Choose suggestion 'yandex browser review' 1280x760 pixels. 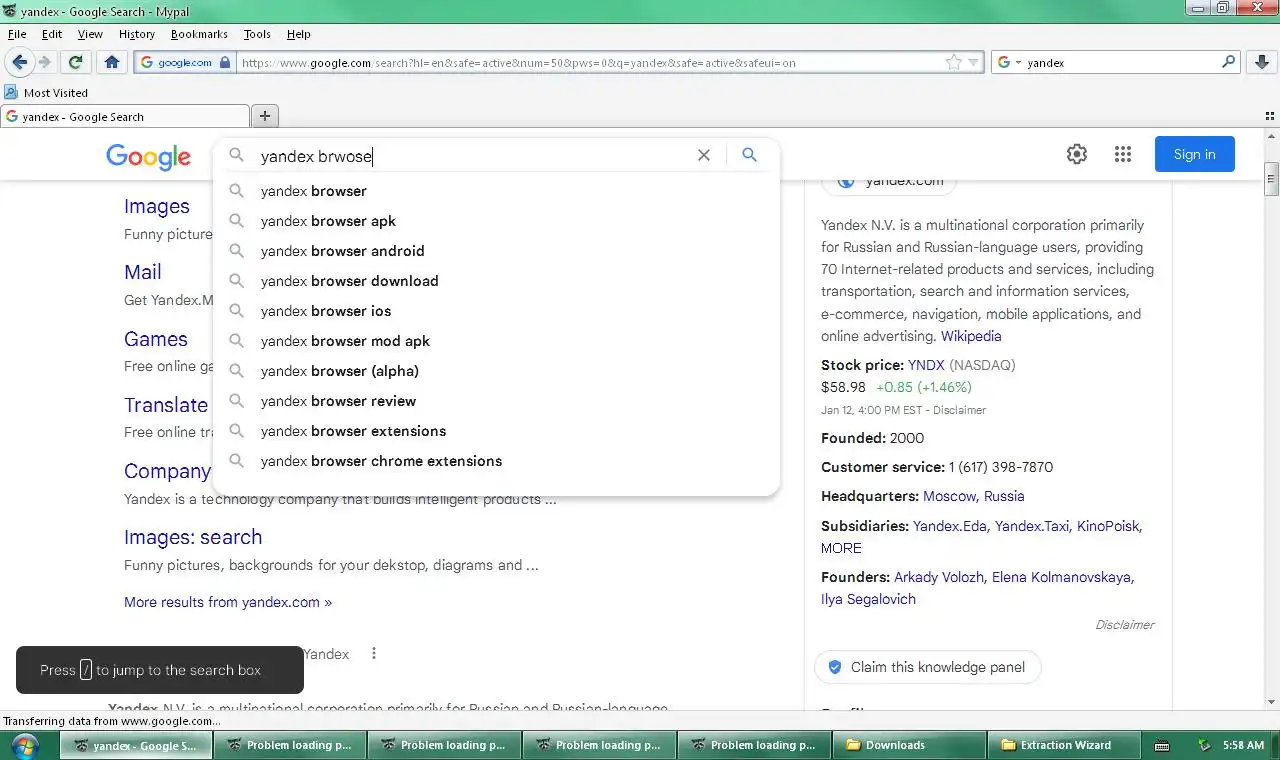click(x=496, y=401)
